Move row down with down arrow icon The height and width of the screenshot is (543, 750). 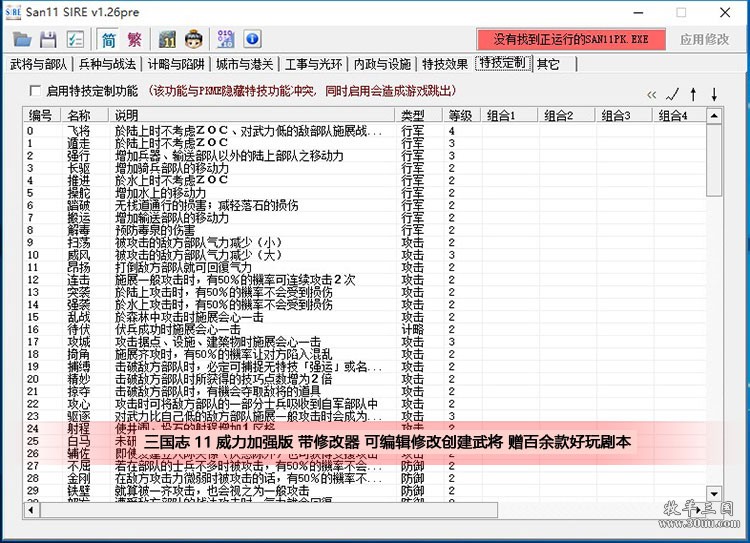[714, 94]
